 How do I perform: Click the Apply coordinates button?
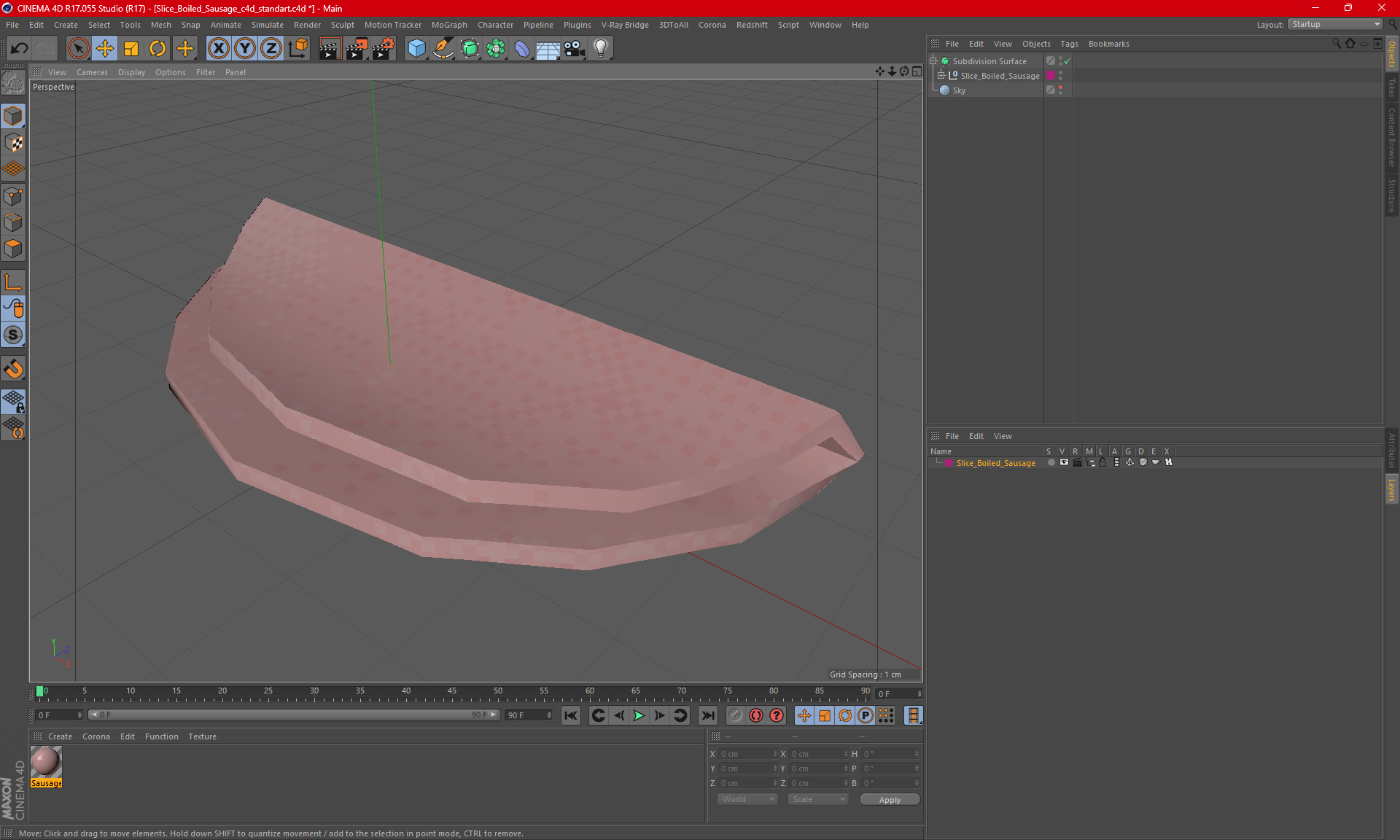pyautogui.click(x=890, y=800)
